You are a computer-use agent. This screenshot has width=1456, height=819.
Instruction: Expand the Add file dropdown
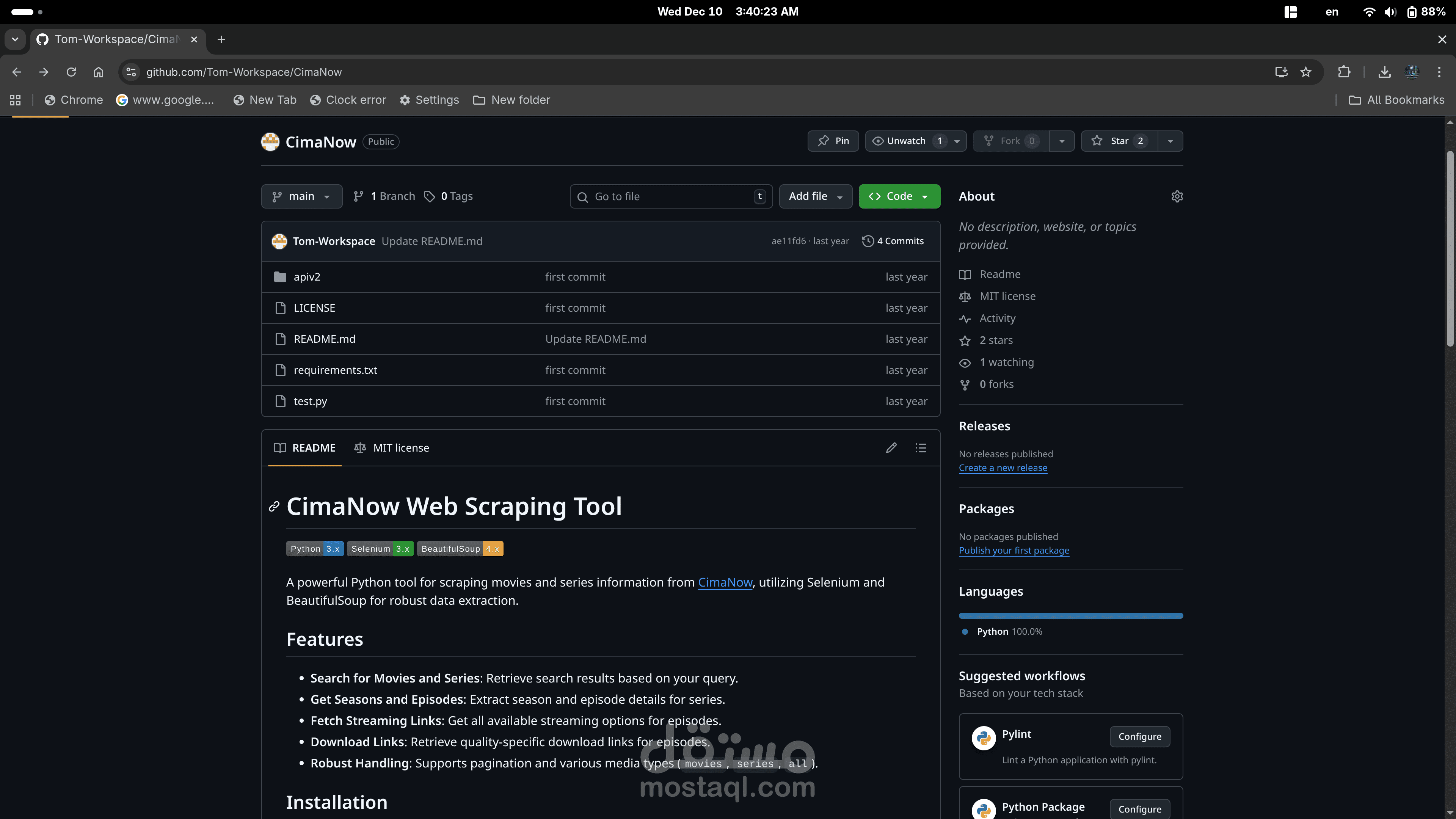click(x=815, y=196)
